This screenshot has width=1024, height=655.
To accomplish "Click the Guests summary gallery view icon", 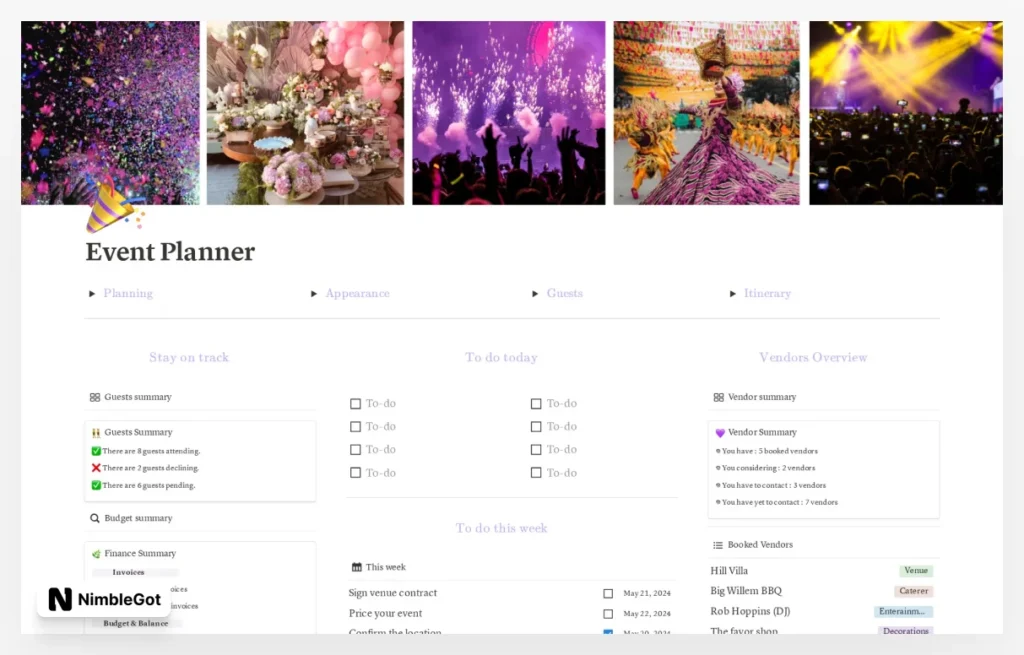I will coord(95,397).
